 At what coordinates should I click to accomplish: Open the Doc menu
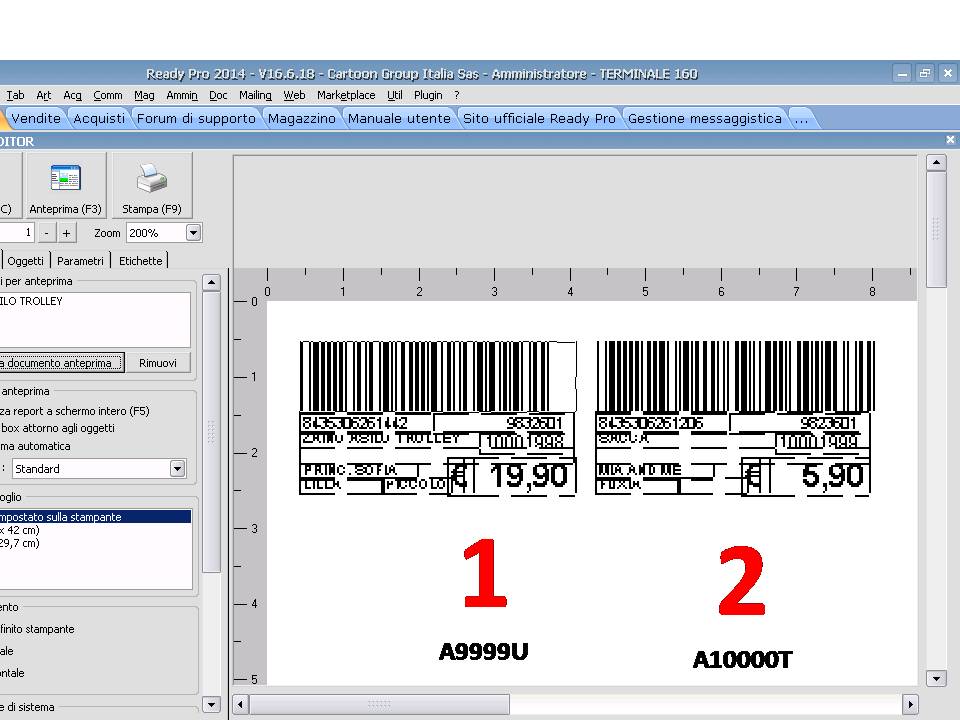tap(218, 95)
